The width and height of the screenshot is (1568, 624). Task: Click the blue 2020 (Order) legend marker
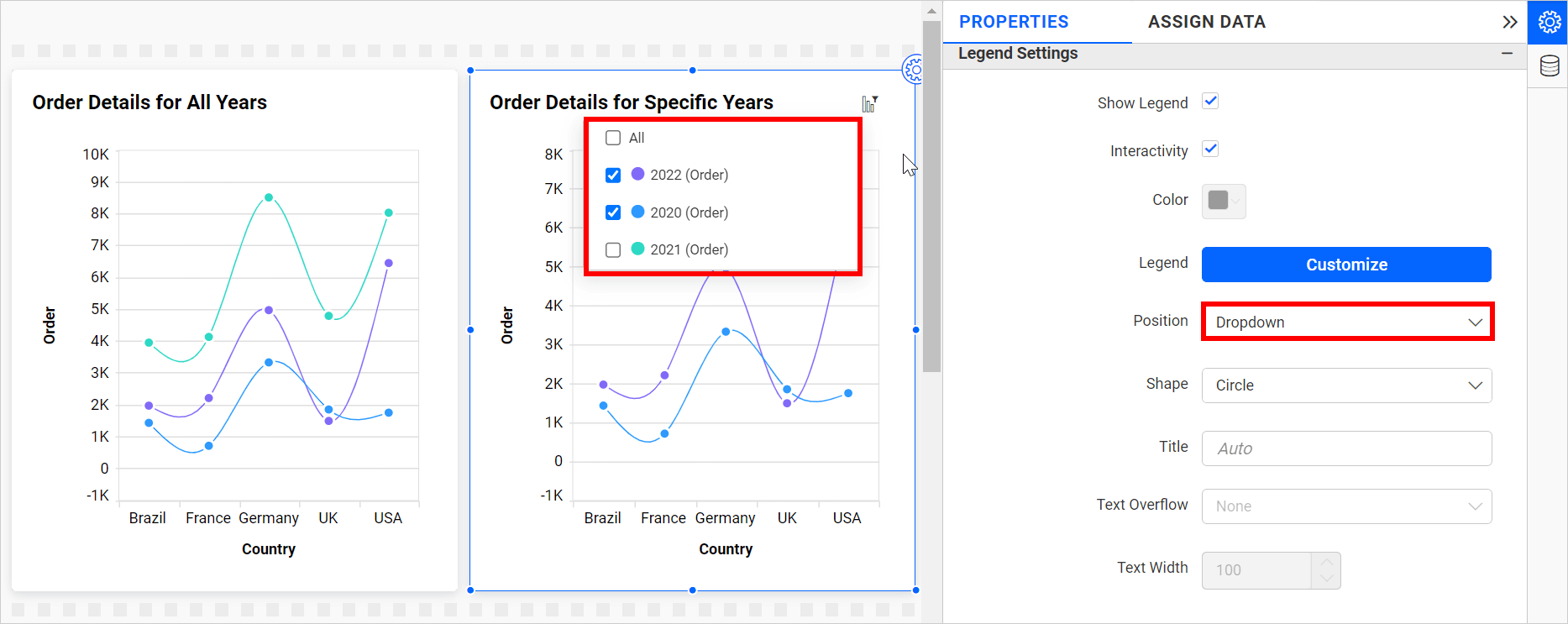(637, 212)
